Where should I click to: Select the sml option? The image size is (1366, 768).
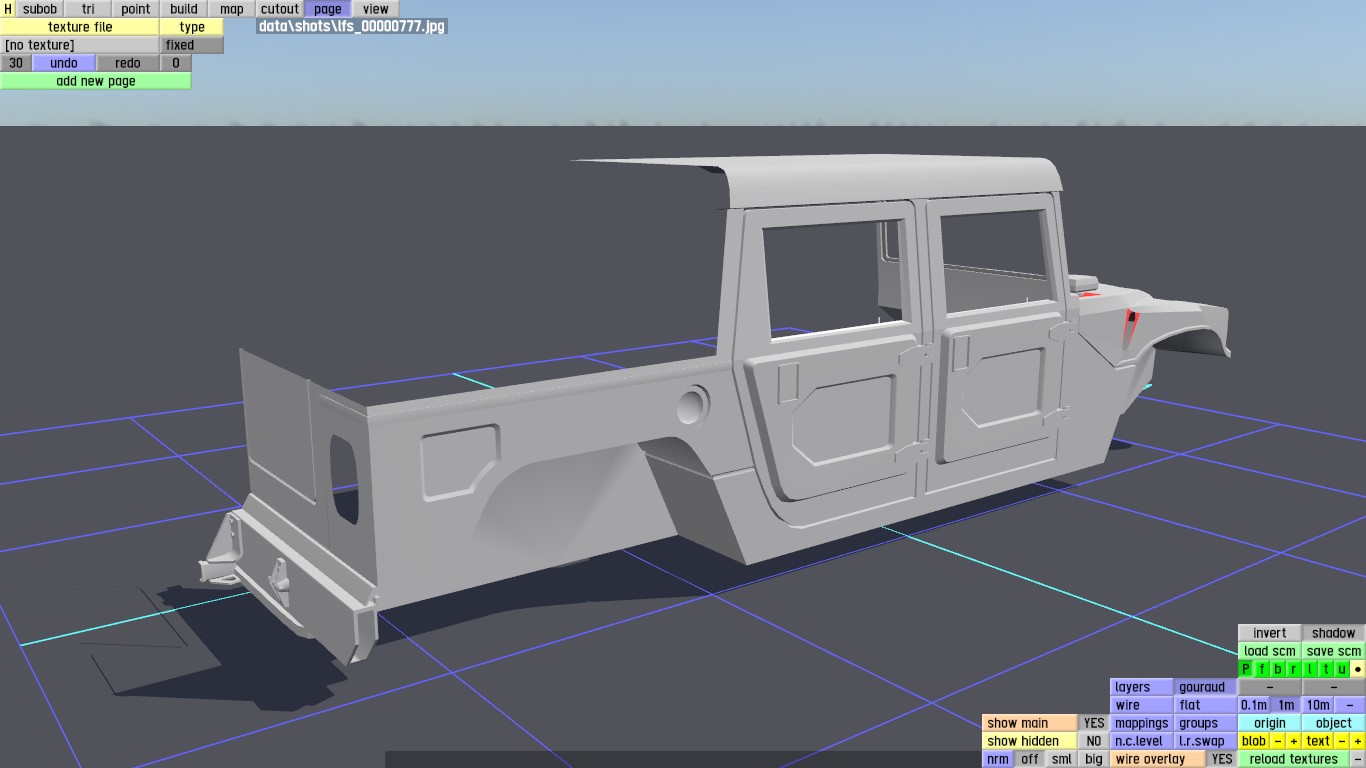1062,759
